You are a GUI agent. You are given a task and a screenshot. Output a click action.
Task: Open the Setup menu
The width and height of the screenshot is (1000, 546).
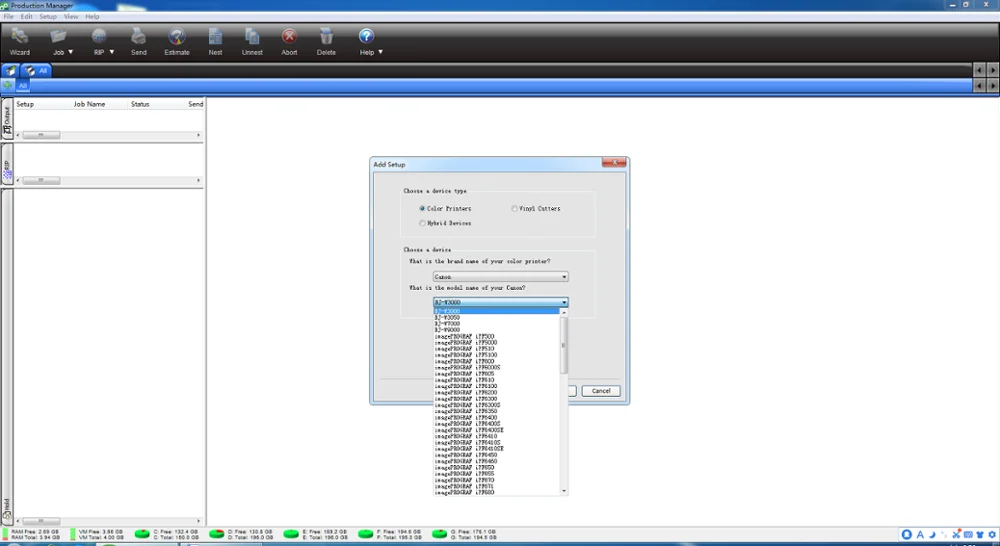pyautogui.click(x=48, y=17)
